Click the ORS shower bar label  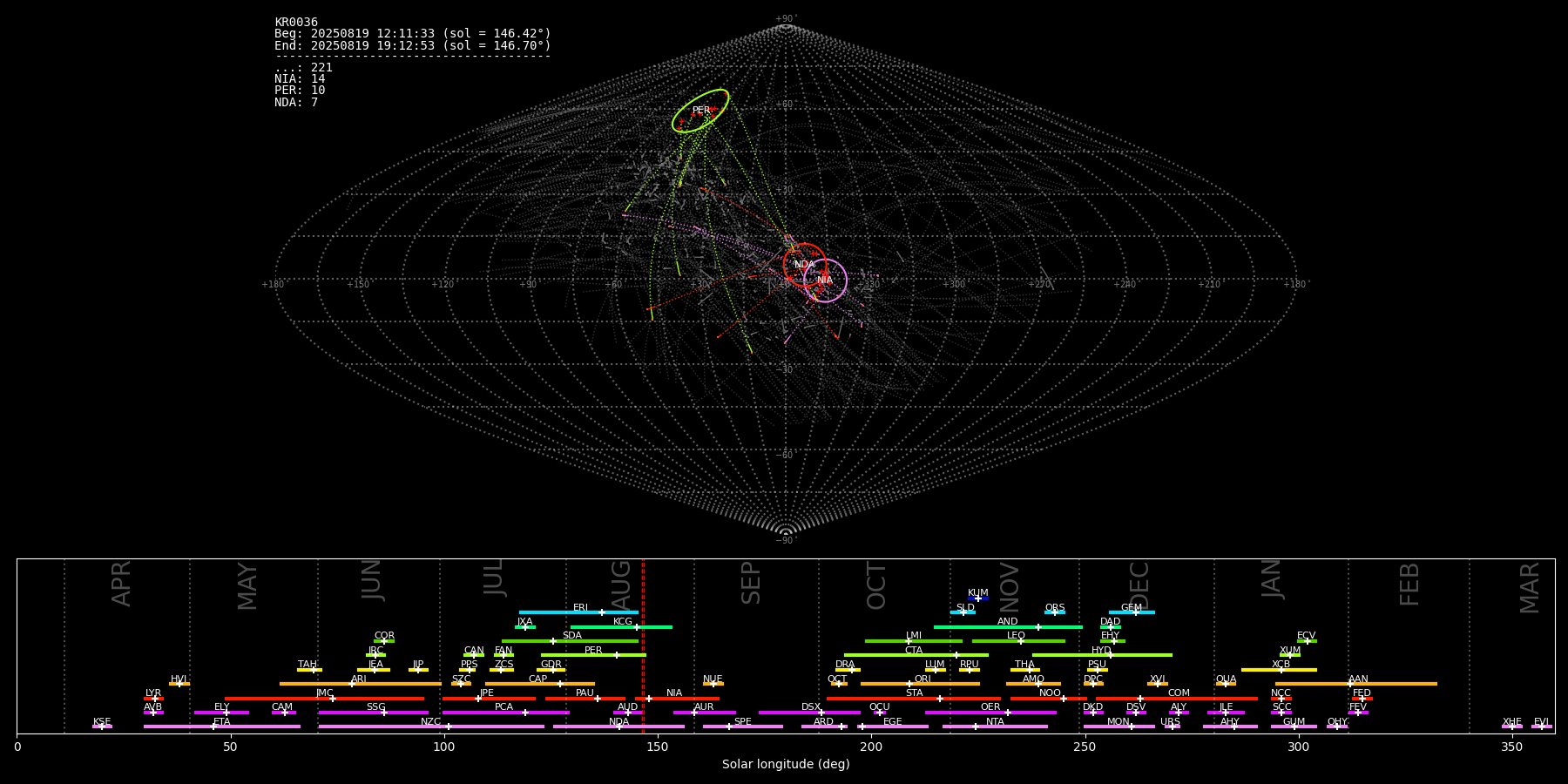[1055, 608]
